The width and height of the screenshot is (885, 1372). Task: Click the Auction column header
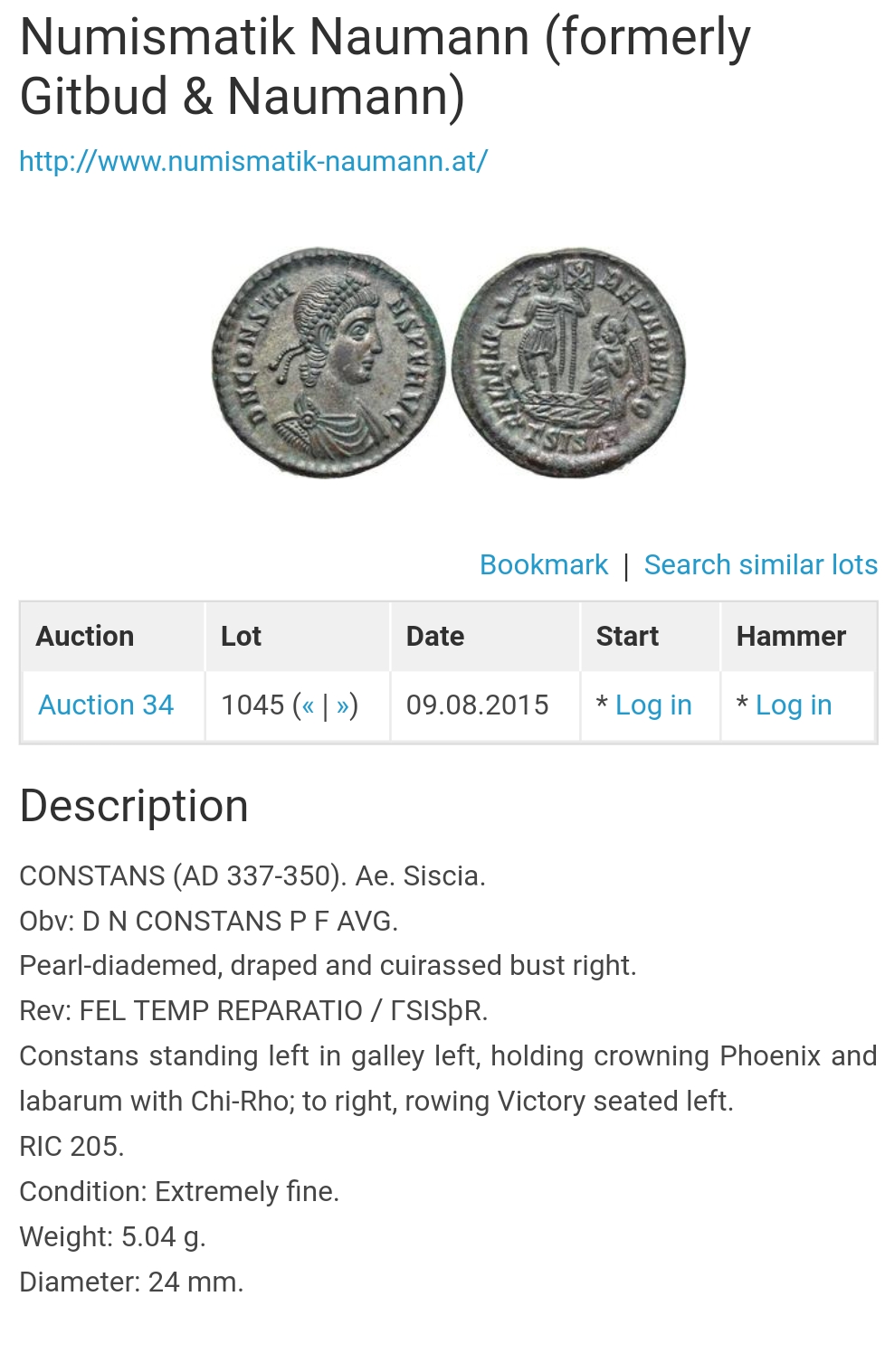(85, 636)
